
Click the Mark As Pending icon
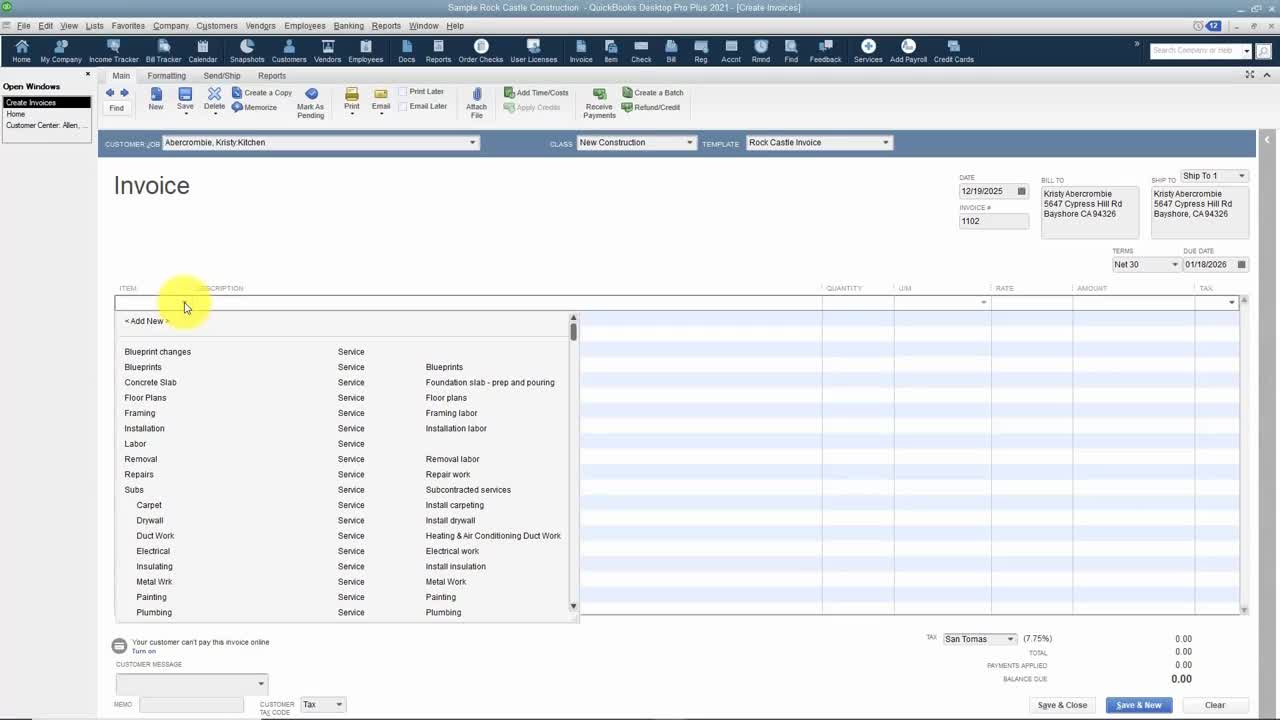(x=310, y=103)
